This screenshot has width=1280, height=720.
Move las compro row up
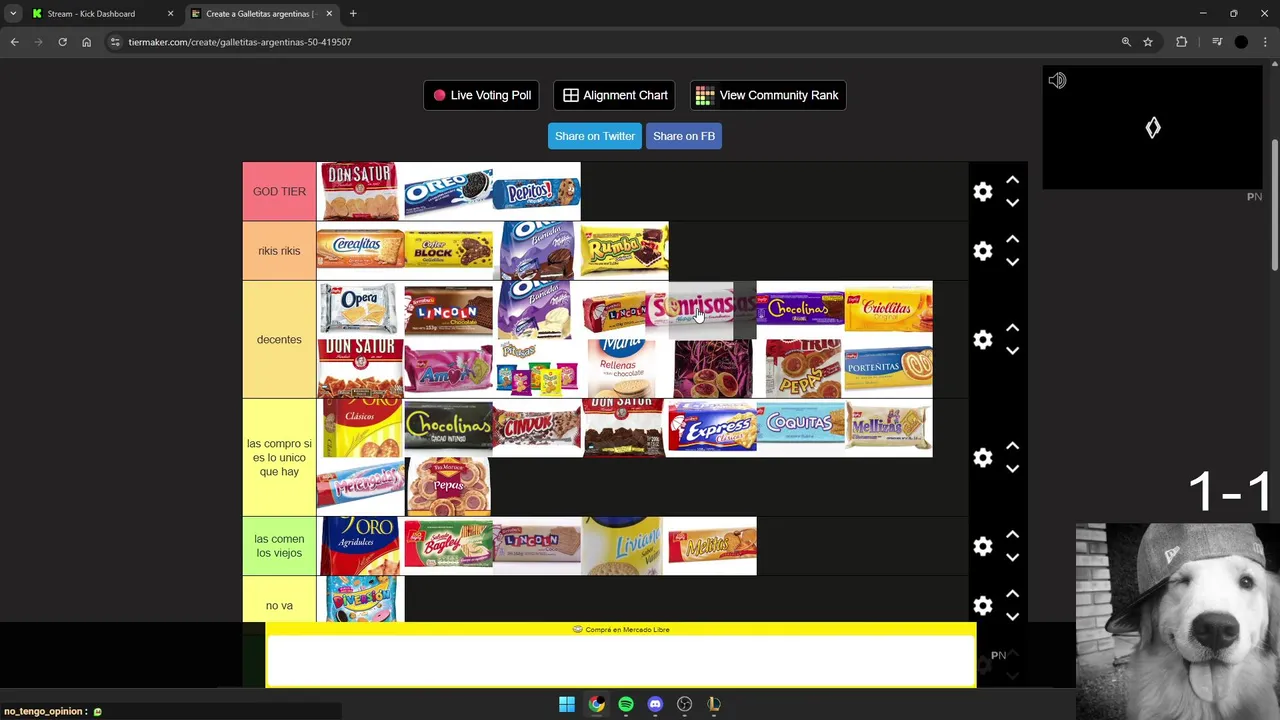(1012, 446)
